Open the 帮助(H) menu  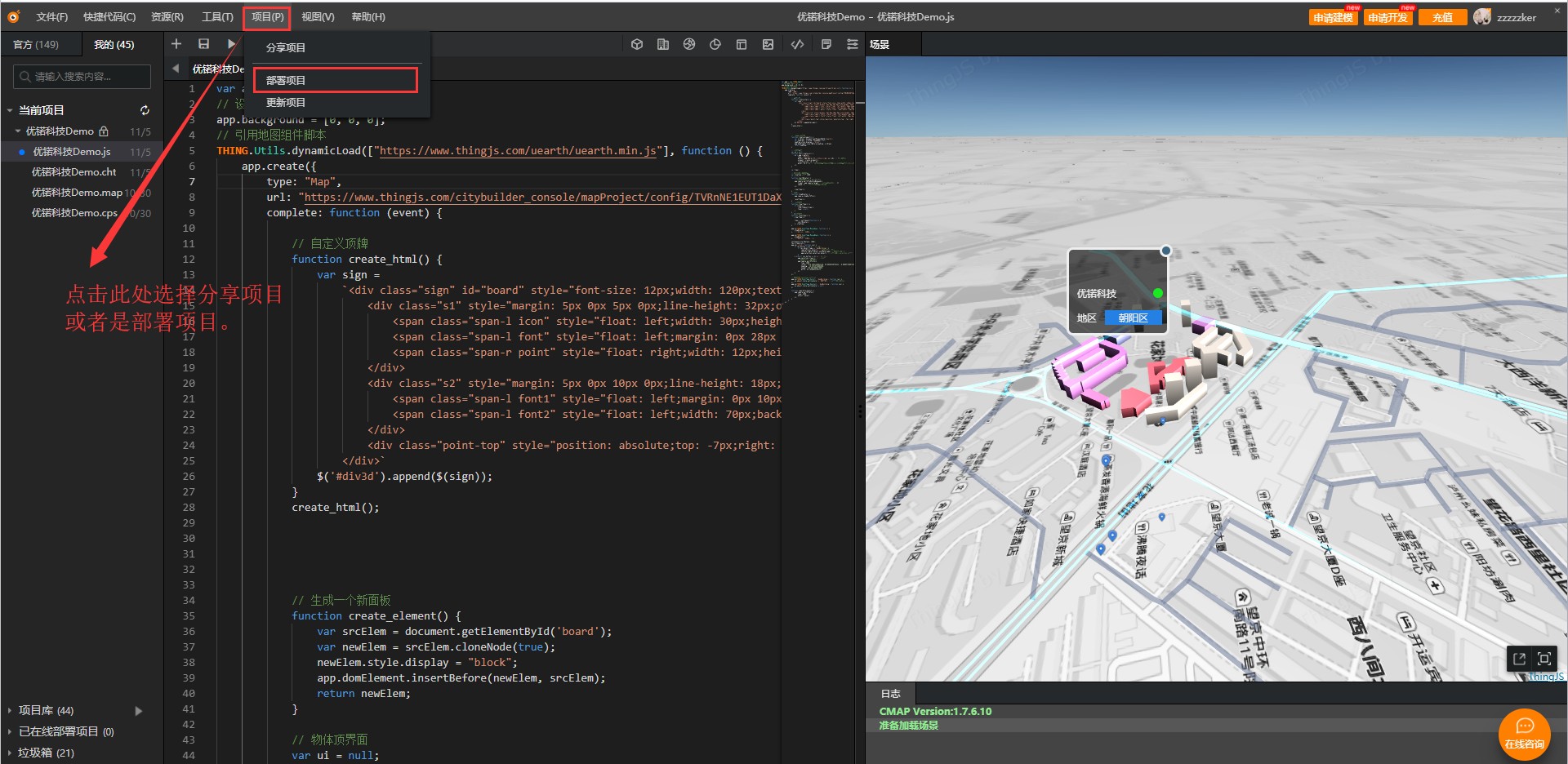368,16
